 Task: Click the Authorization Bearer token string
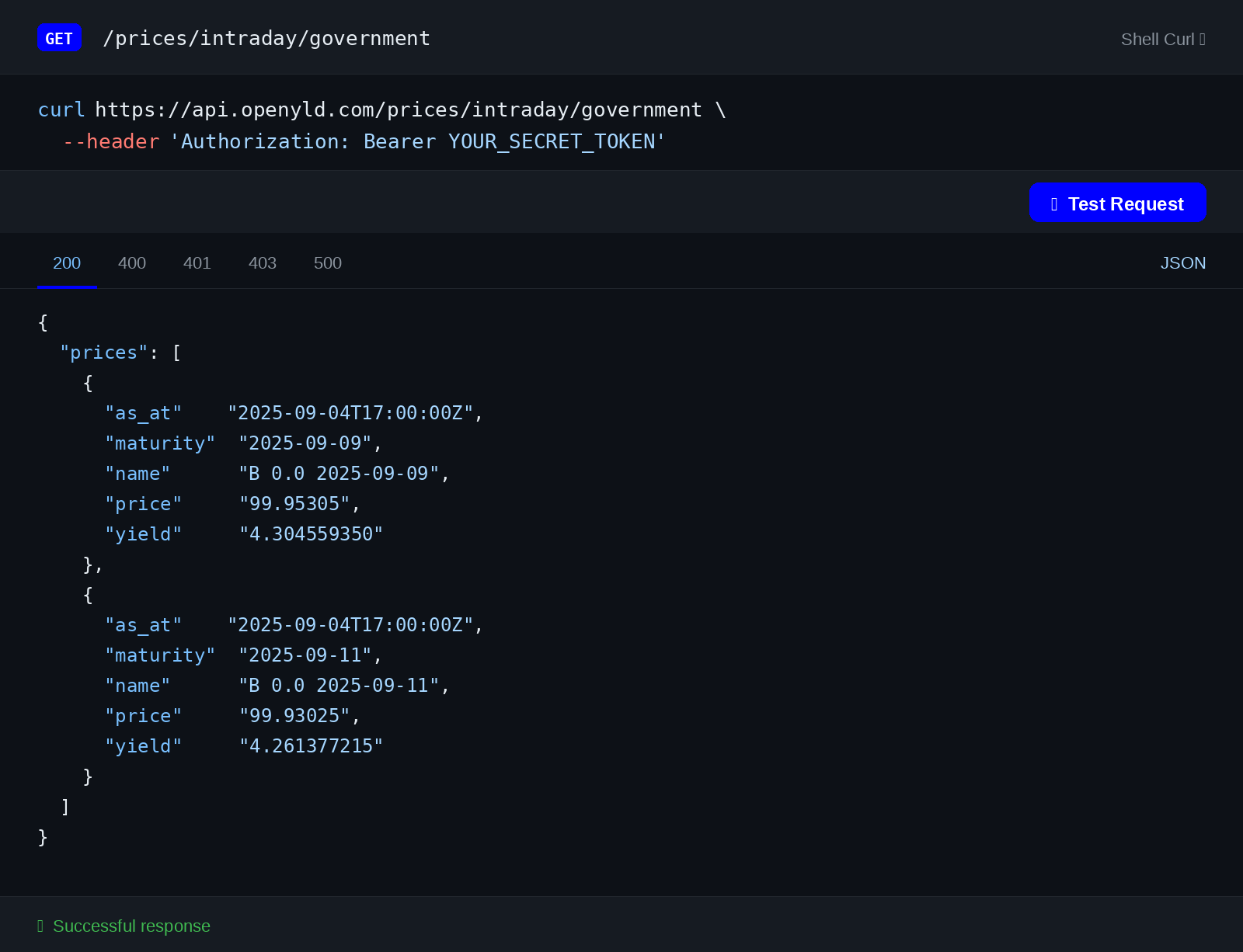pyautogui.click(x=420, y=141)
